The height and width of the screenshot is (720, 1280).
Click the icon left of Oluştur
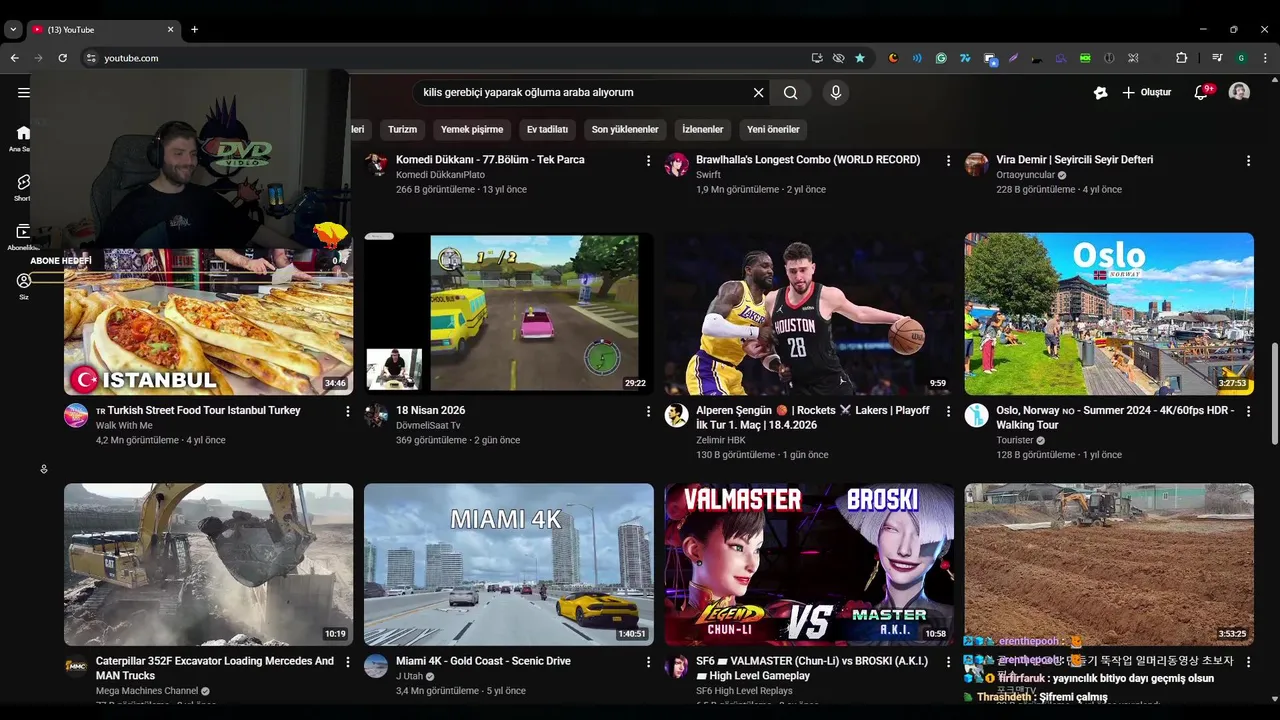tap(1100, 93)
